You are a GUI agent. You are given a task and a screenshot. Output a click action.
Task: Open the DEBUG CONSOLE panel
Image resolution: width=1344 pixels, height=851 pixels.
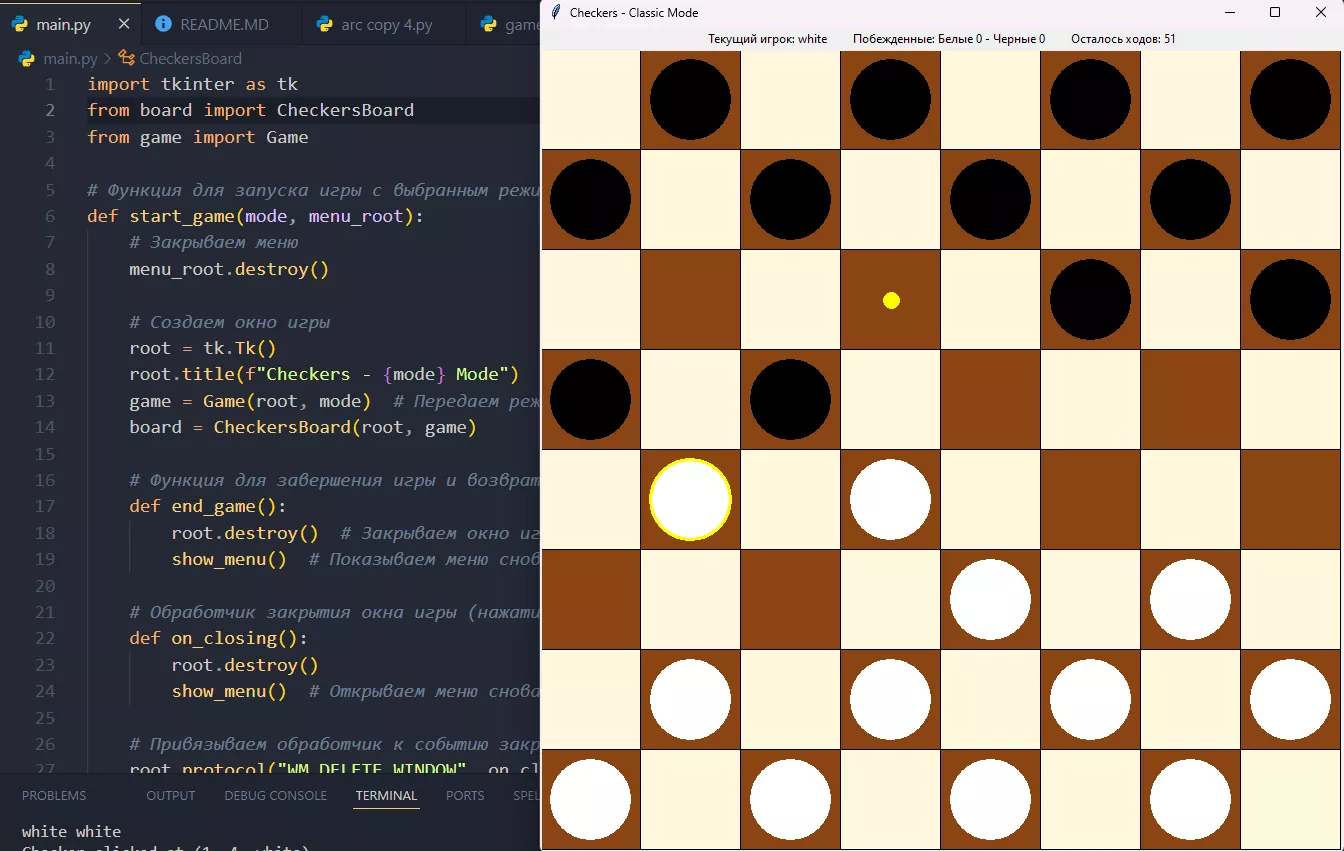(x=275, y=796)
